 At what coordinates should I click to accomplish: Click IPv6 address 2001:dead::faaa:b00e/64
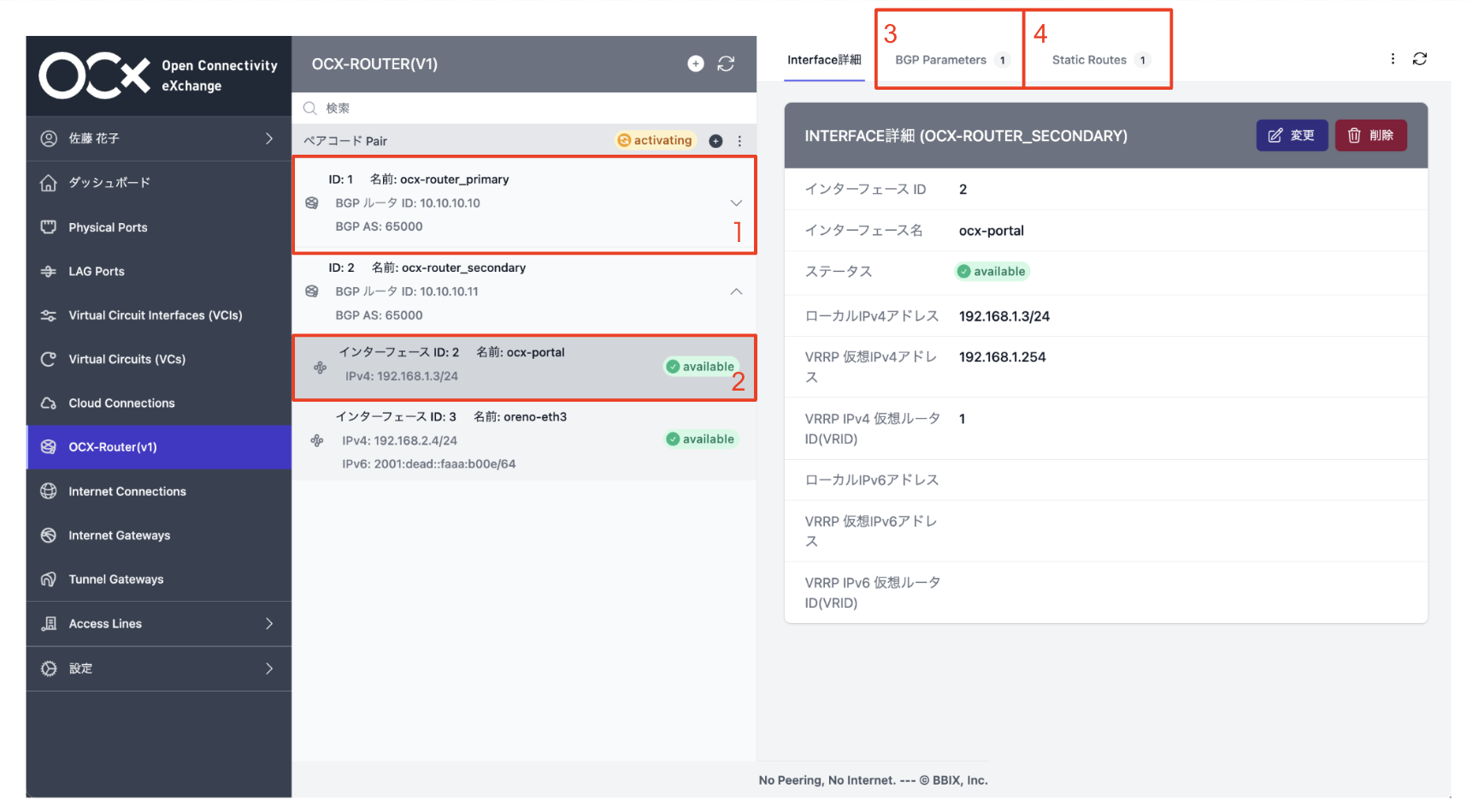pyautogui.click(x=429, y=464)
